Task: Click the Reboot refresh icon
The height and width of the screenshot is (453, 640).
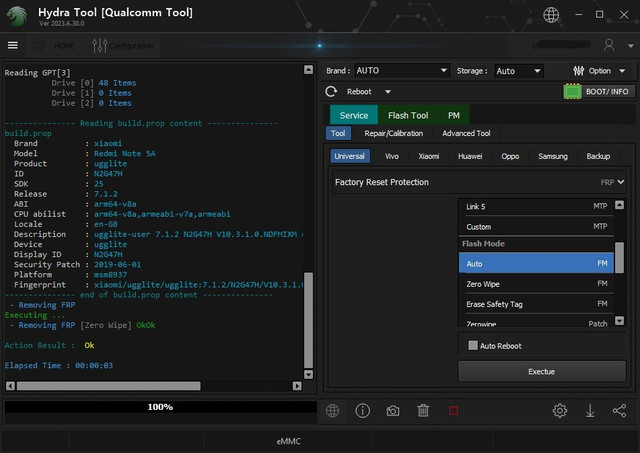Action: pyautogui.click(x=331, y=91)
